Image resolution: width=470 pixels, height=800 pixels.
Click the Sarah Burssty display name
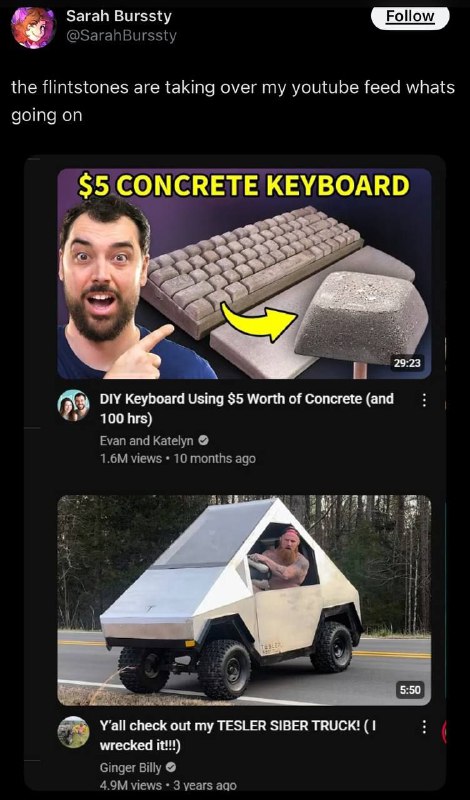coord(119,16)
